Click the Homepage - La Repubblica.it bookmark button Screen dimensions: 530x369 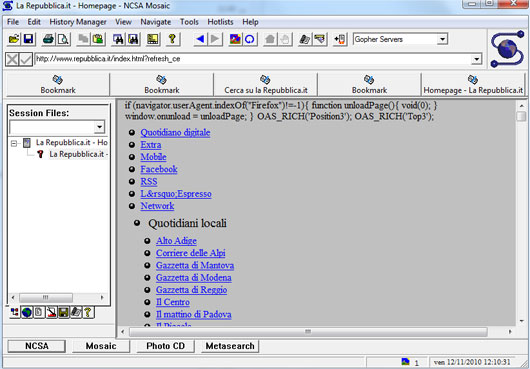473,84
